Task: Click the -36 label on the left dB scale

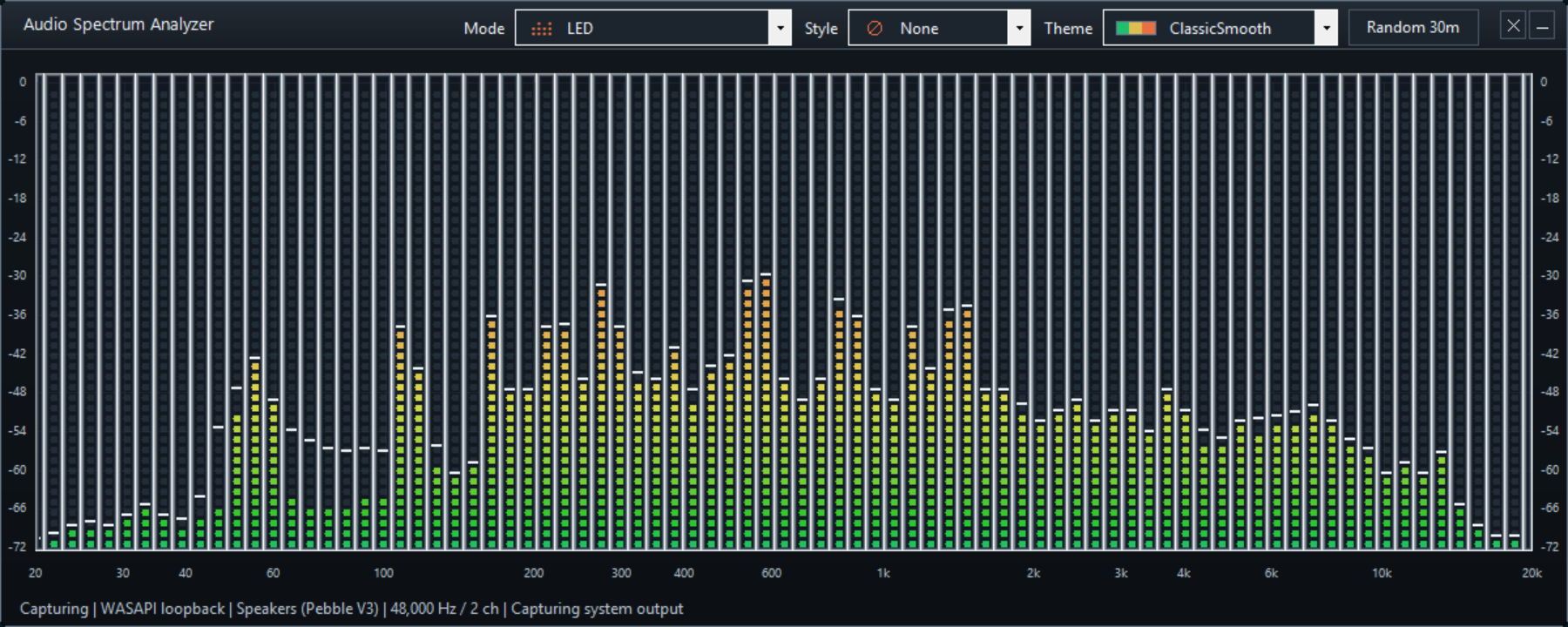Action: pos(17,314)
